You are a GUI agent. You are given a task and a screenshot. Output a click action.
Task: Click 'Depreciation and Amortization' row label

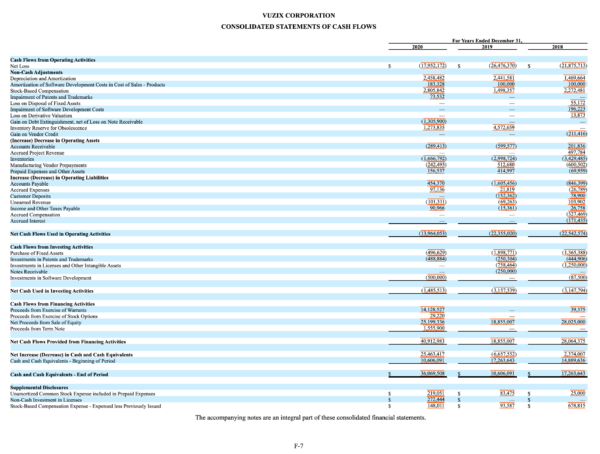[43, 78]
